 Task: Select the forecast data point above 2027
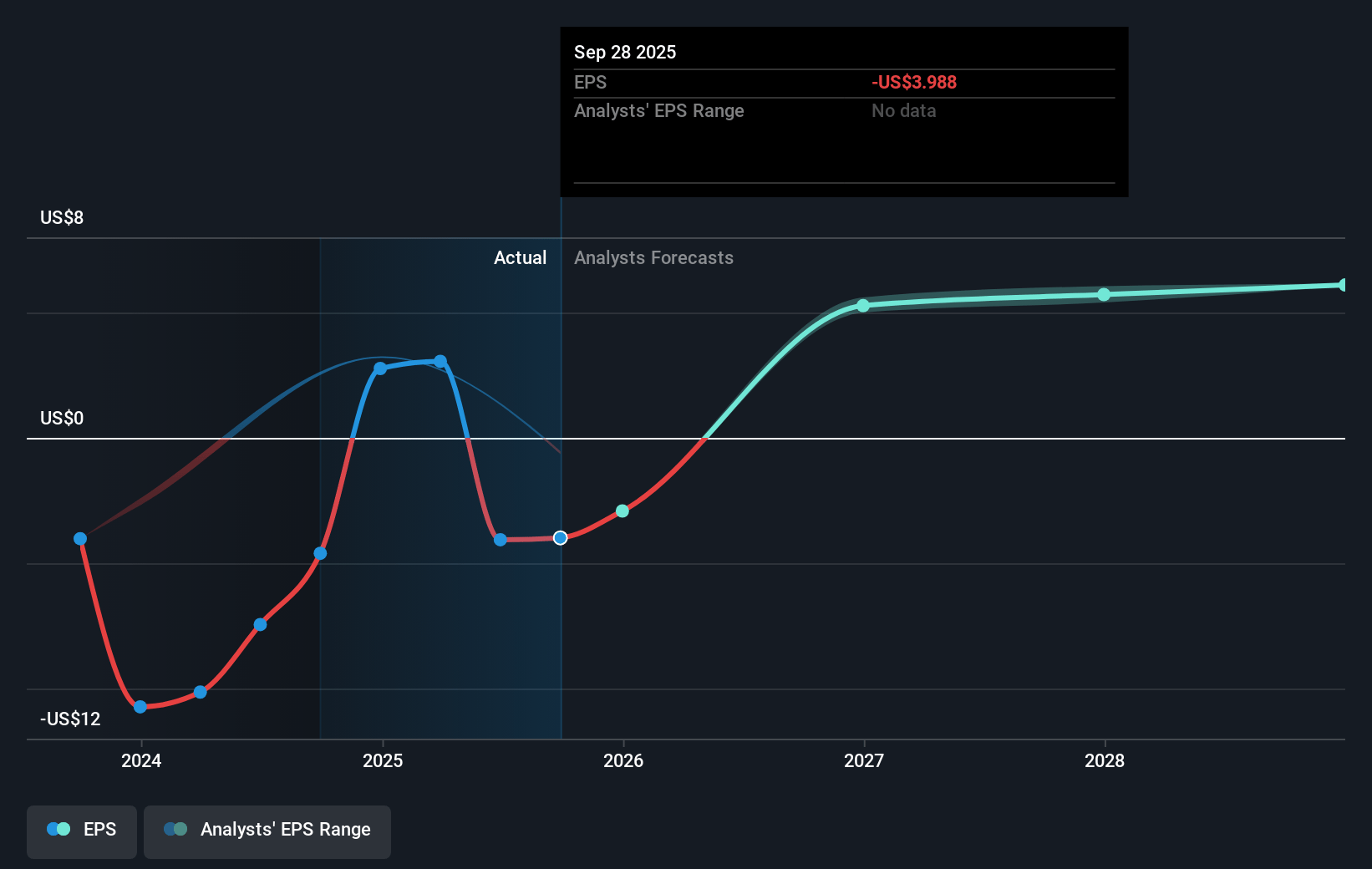(x=863, y=307)
